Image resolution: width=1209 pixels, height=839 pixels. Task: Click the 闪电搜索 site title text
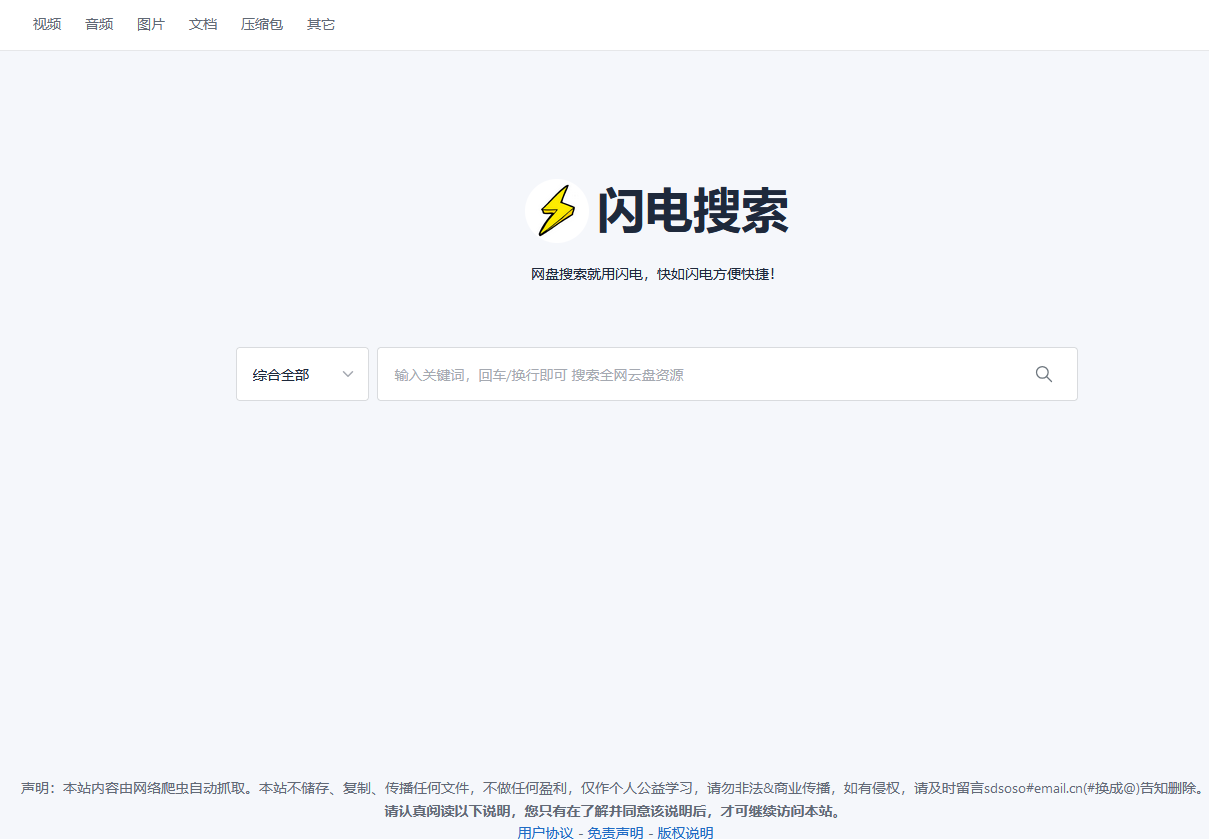(693, 212)
